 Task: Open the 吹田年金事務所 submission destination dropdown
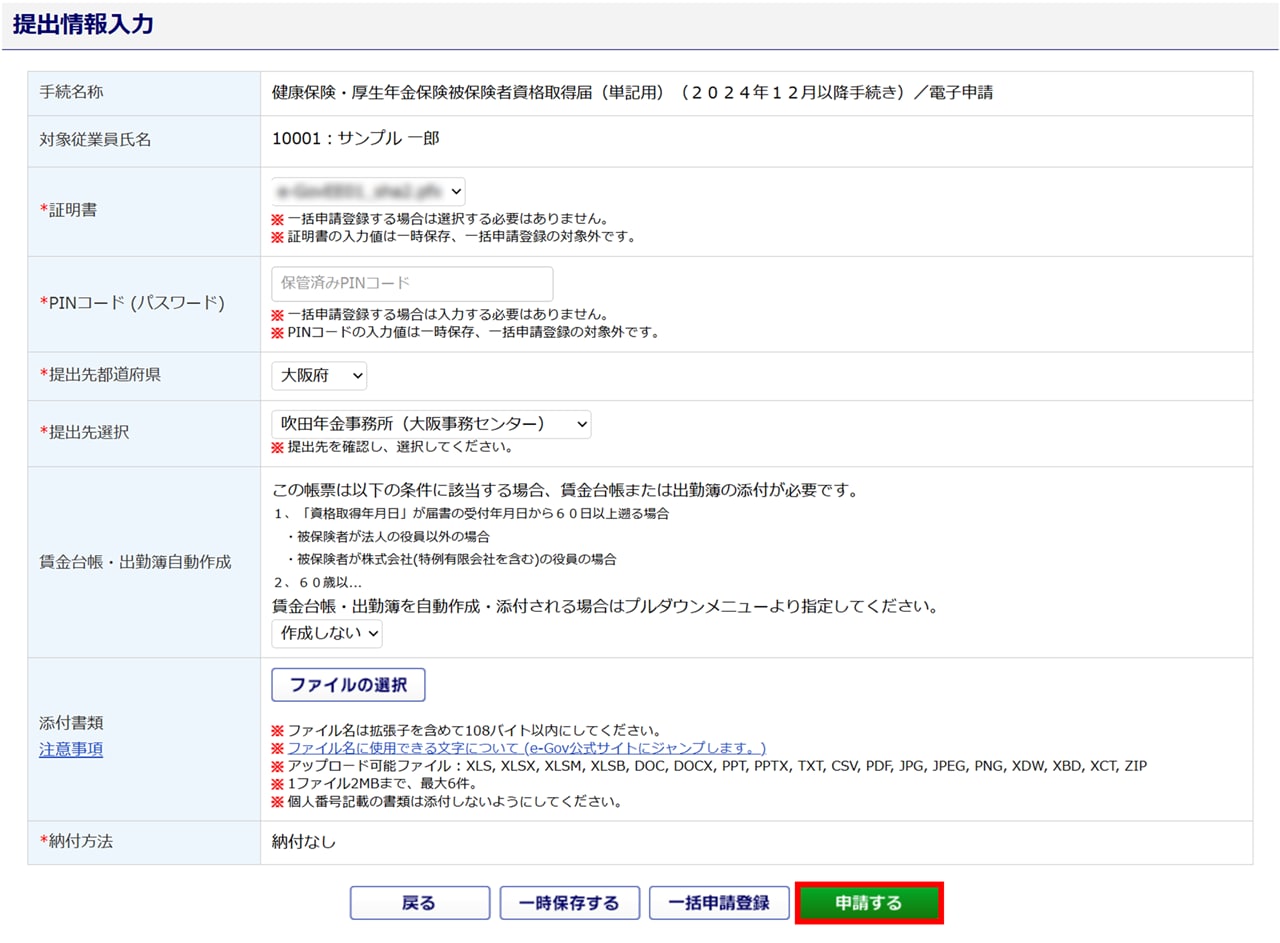431,424
